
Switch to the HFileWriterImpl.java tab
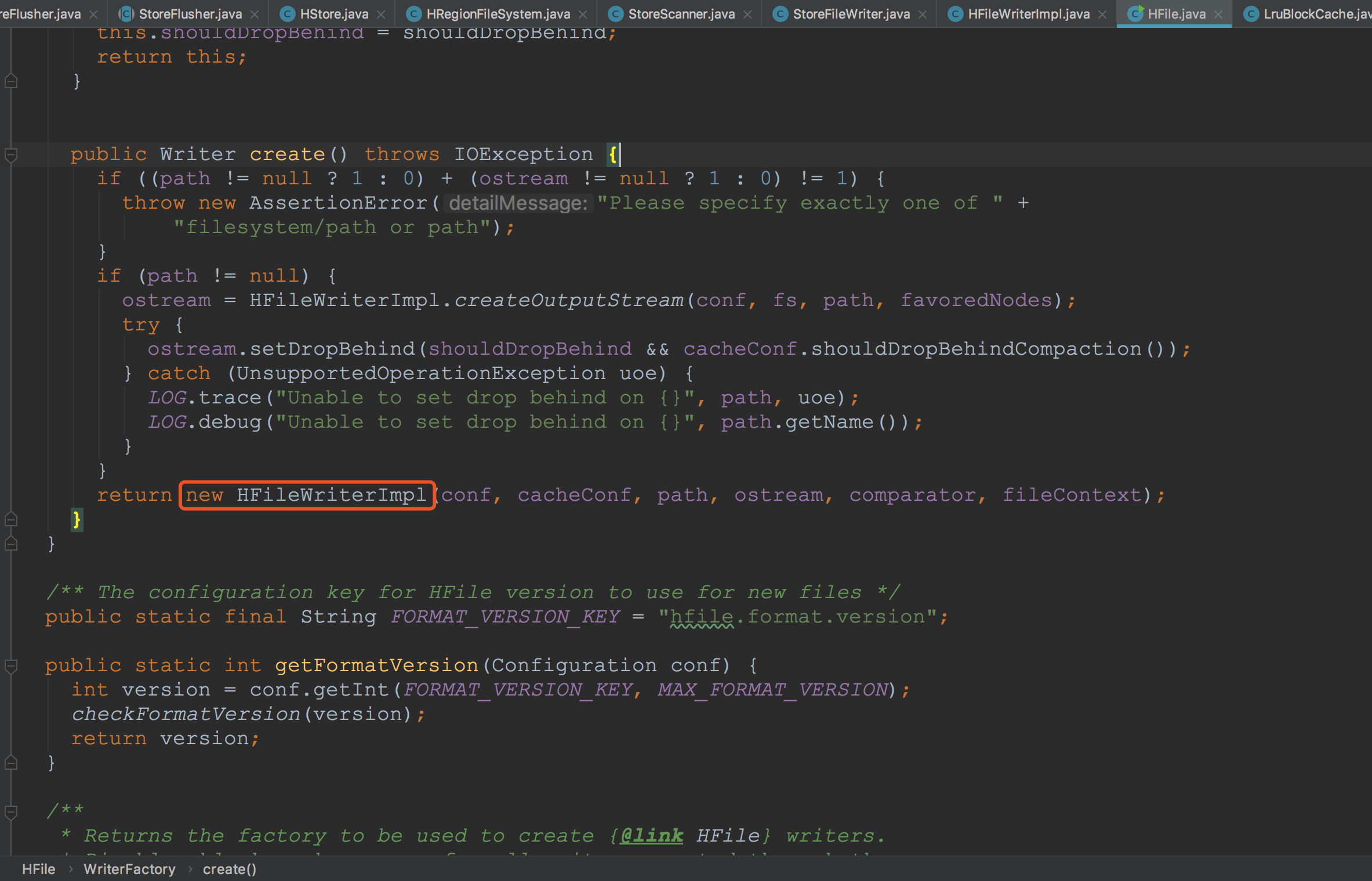point(1028,14)
